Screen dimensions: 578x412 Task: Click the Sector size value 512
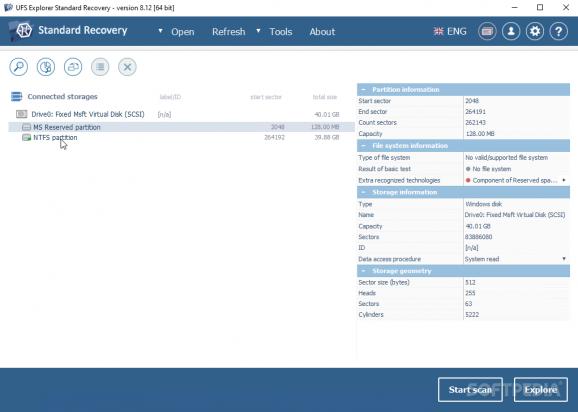[470, 282]
